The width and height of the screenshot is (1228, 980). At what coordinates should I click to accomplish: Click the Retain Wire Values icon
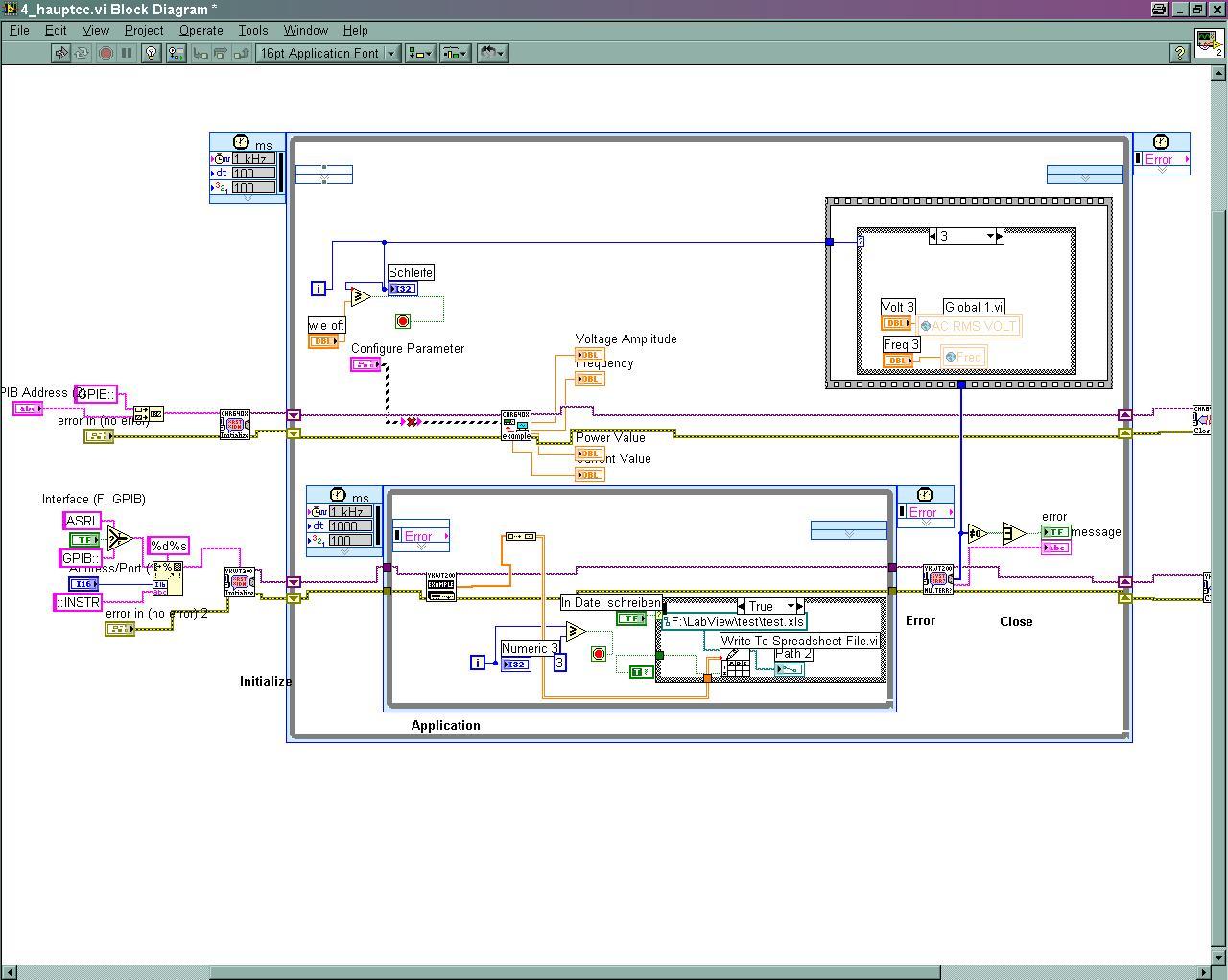(x=176, y=54)
